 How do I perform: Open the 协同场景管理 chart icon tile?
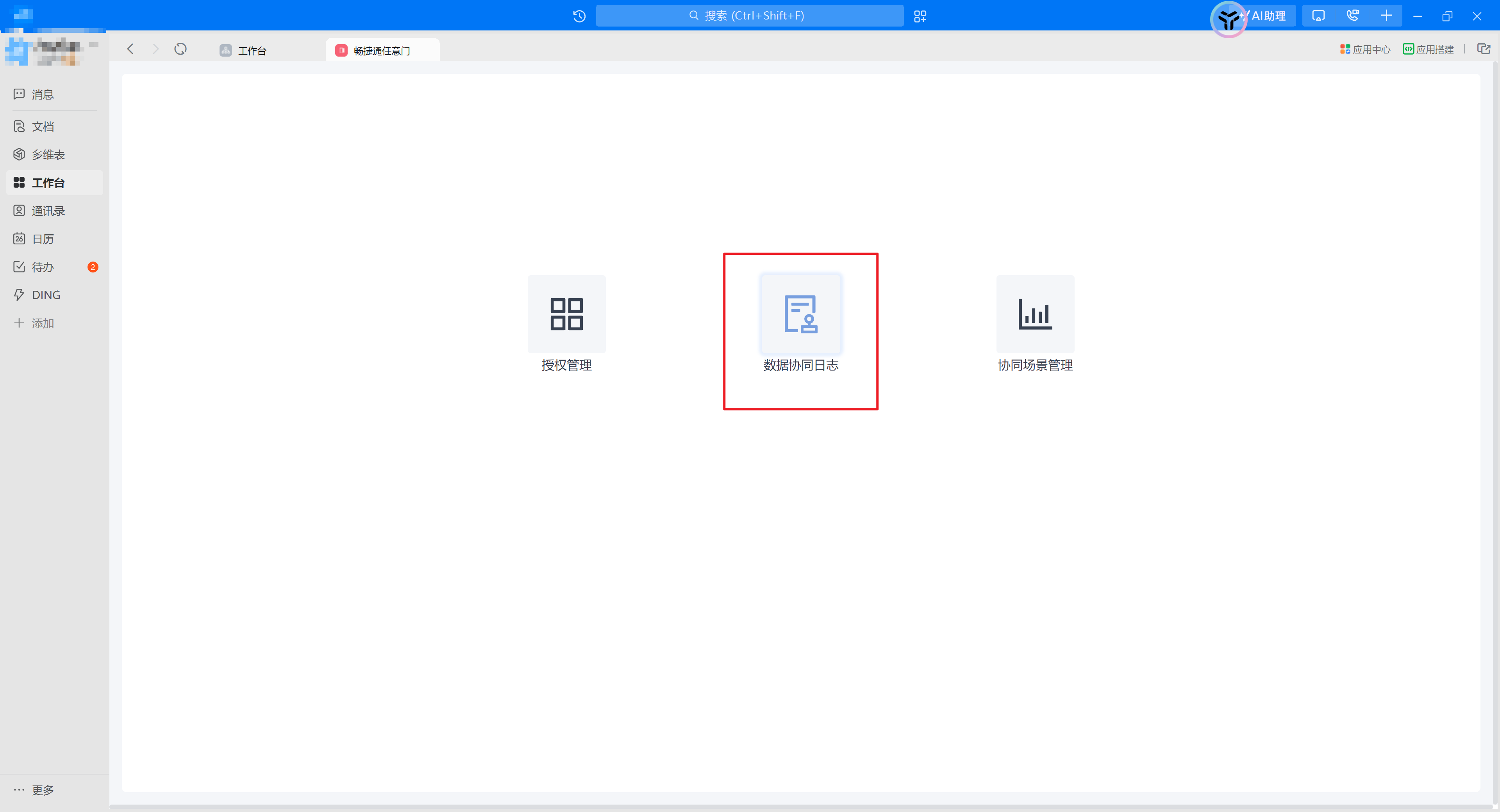coord(1035,314)
